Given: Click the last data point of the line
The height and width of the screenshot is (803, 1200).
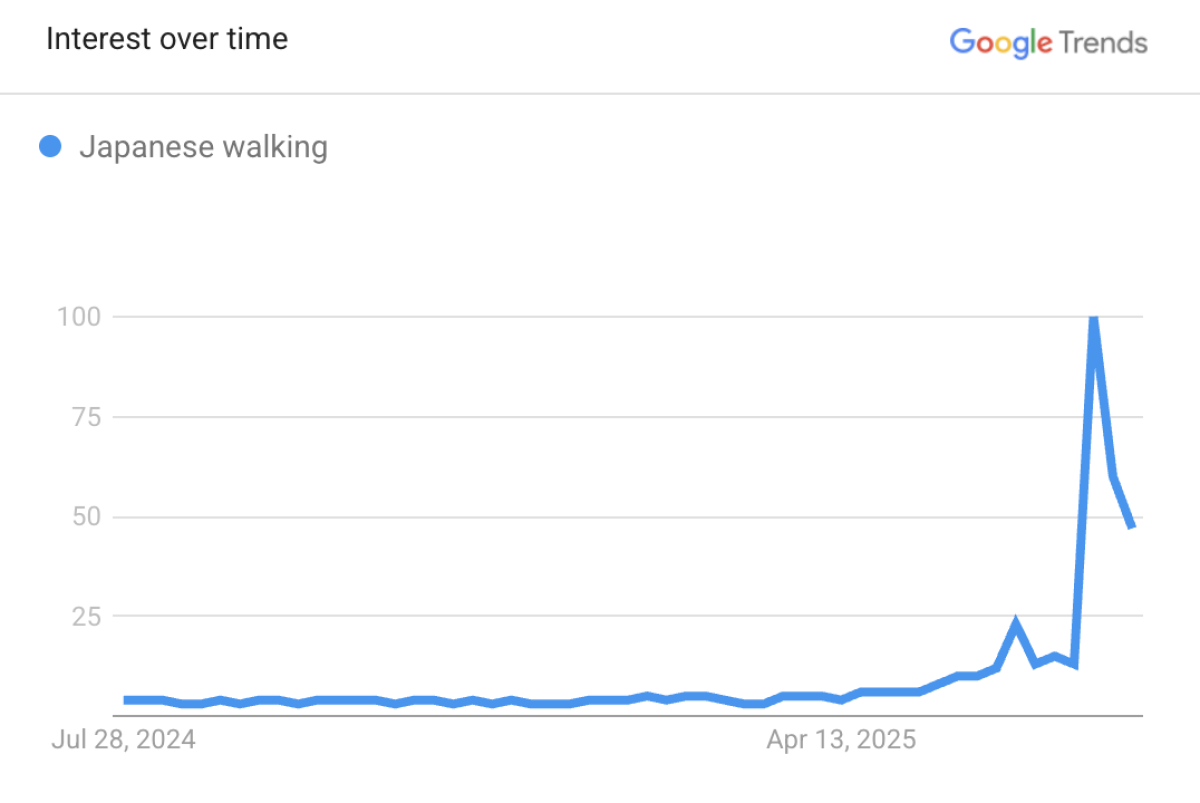Looking at the screenshot, I should 1132,527.
